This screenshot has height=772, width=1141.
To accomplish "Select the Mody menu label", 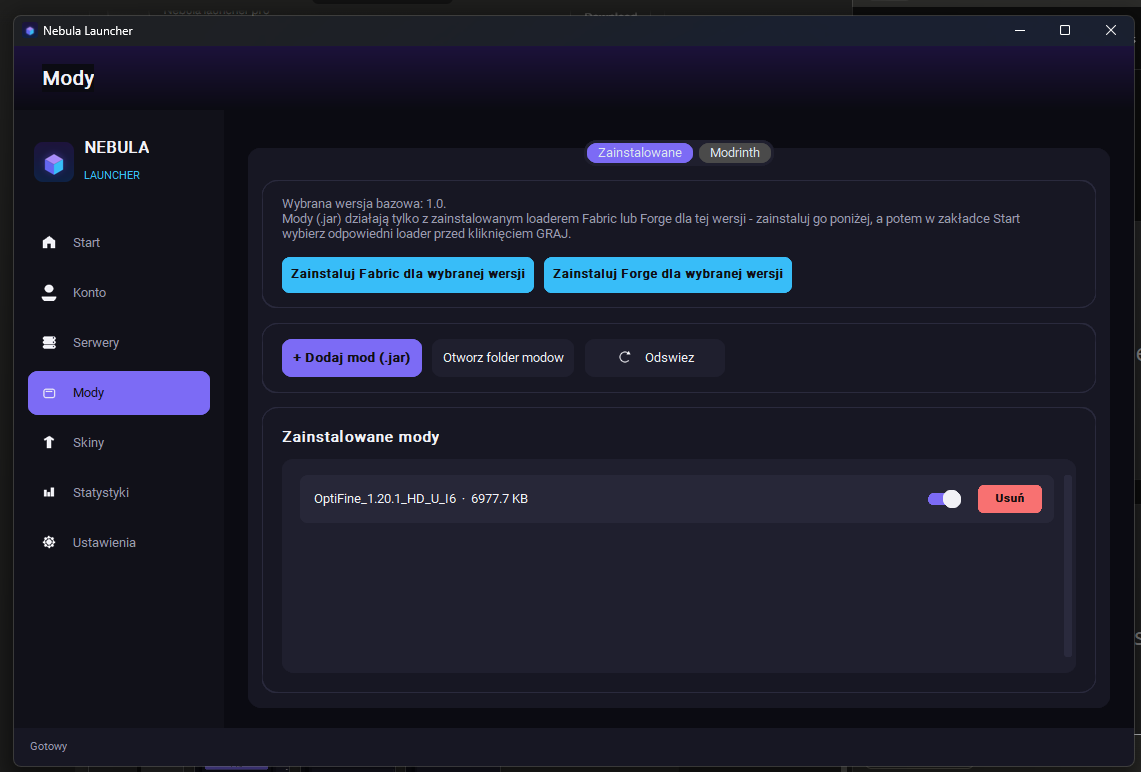I will tap(89, 393).
